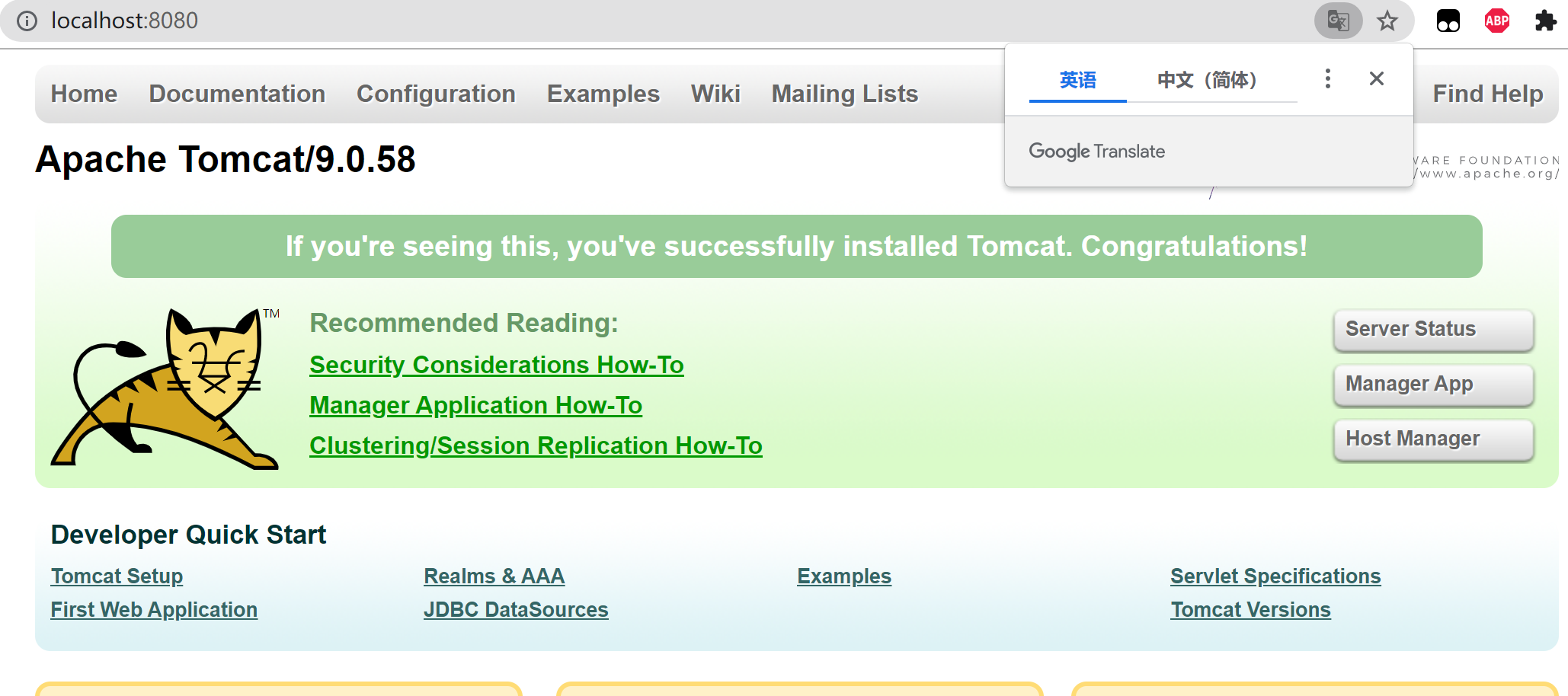Open Security Considerations How-To link

tap(497, 365)
